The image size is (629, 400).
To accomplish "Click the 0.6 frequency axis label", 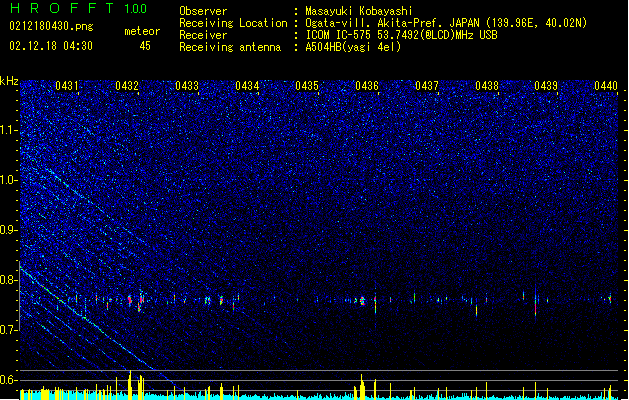I will pyautogui.click(x=8, y=380).
